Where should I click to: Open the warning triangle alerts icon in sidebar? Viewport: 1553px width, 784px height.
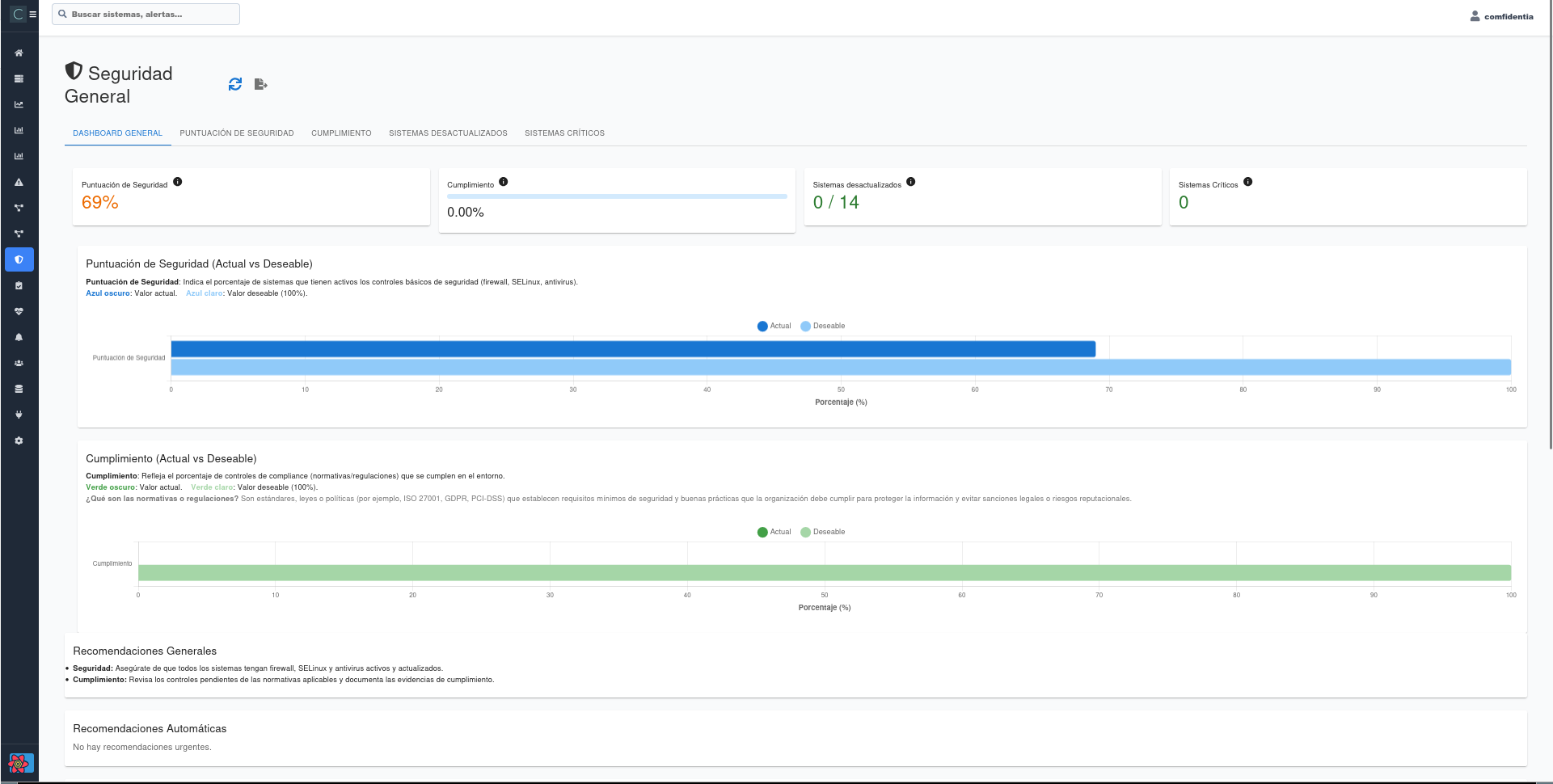tap(19, 183)
